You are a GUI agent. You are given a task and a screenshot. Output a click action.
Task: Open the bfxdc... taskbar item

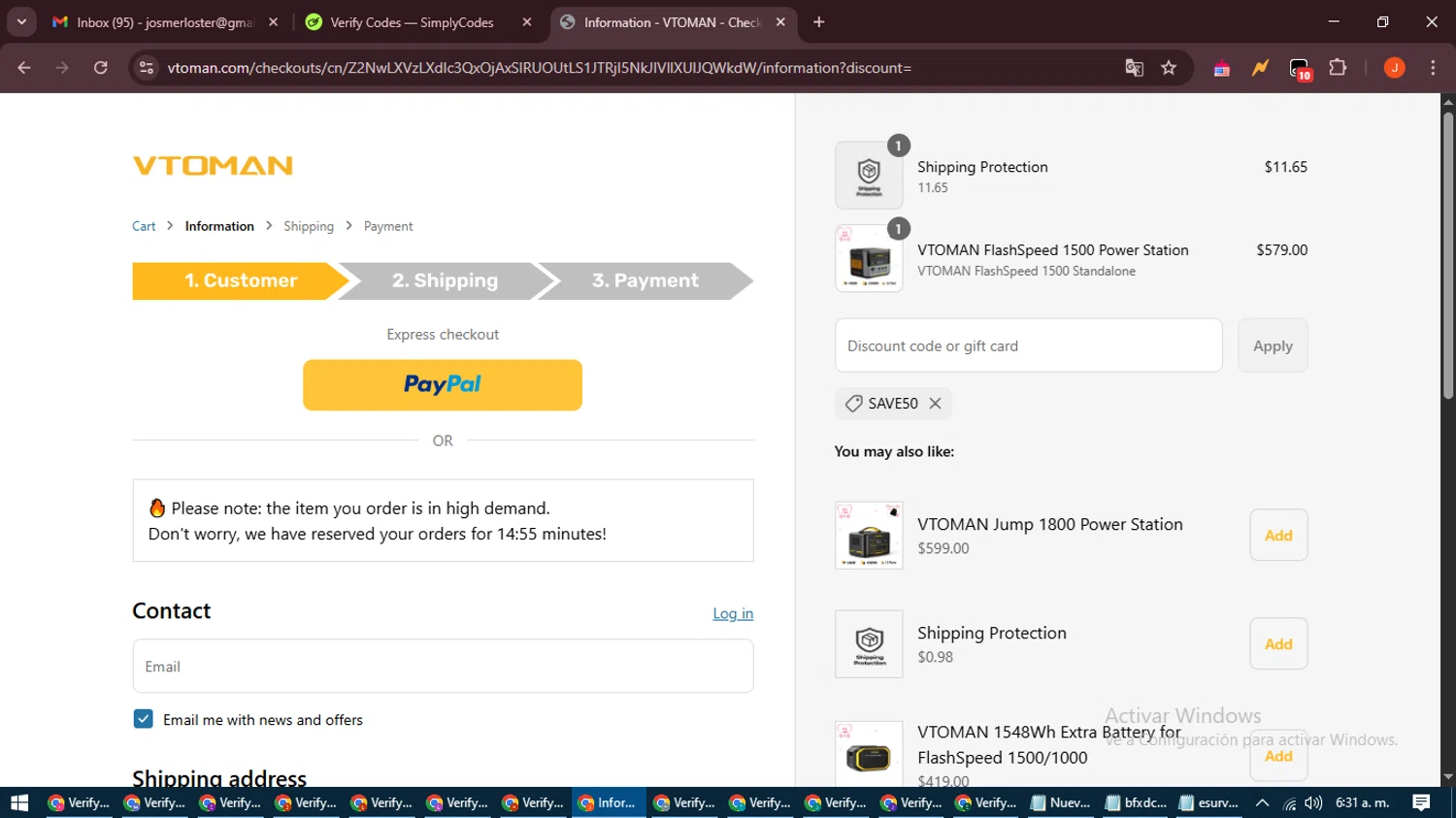(x=1136, y=802)
